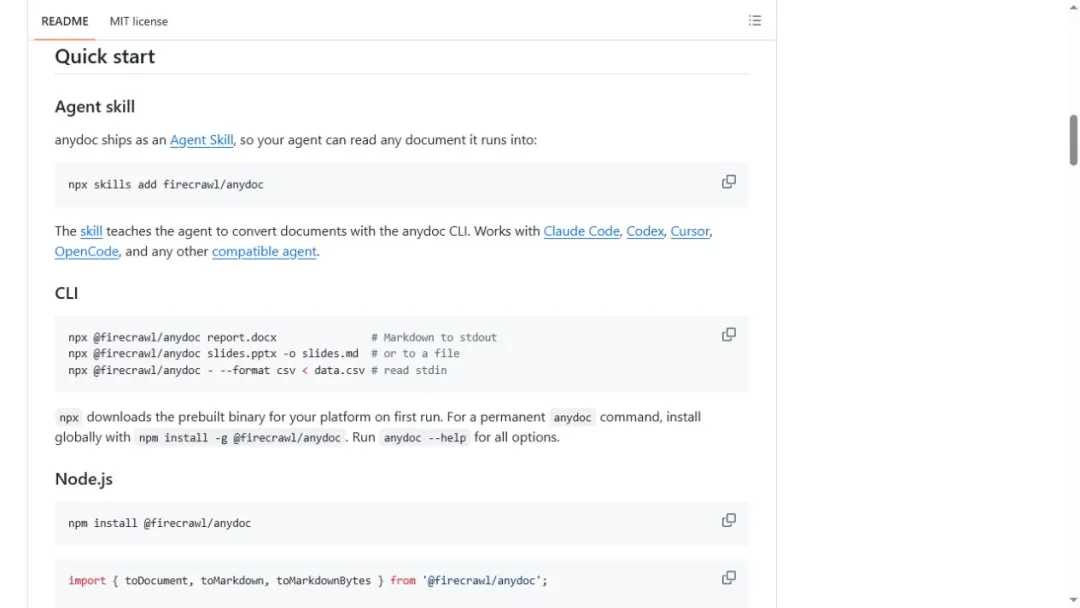Click the inline 'anydoc' code after permanent
1080x608 pixels.
[x=572, y=418]
